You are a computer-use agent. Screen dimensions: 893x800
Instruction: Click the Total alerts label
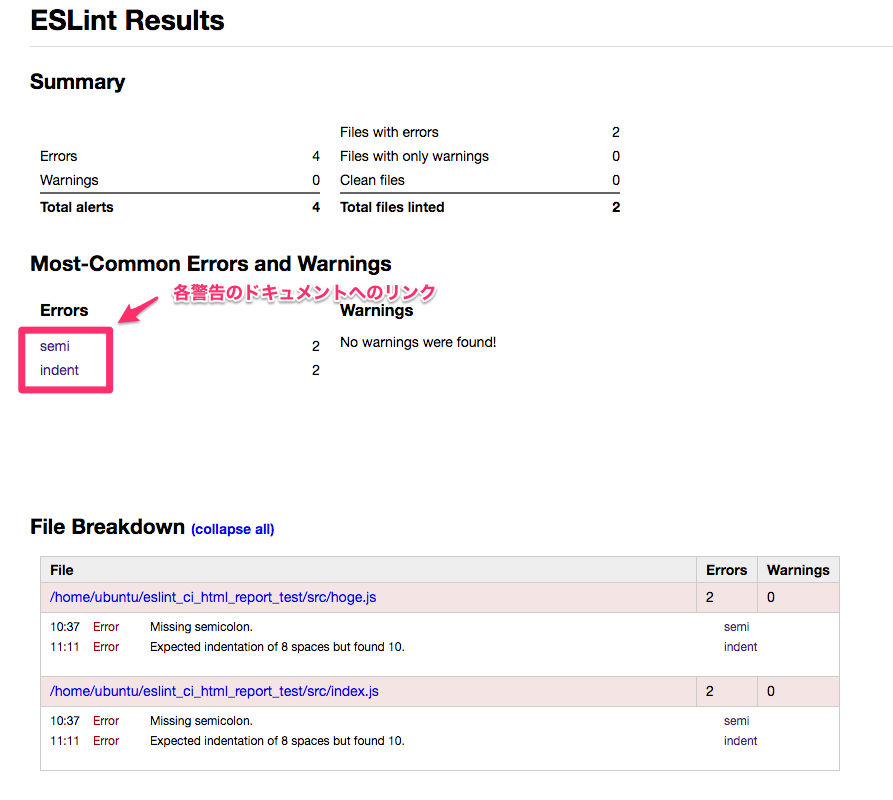[77, 207]
